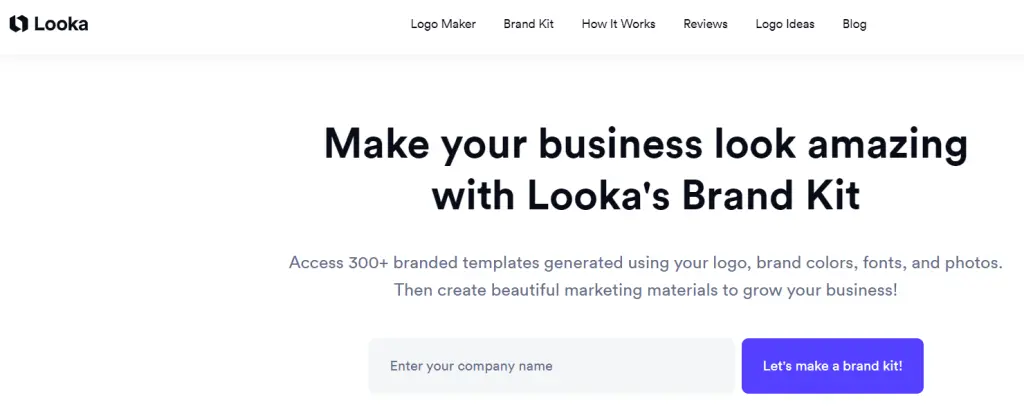The width and height of the screenshot is (1024, 420).
Task: Open the Logo Maker page
Action: point(443,24)
